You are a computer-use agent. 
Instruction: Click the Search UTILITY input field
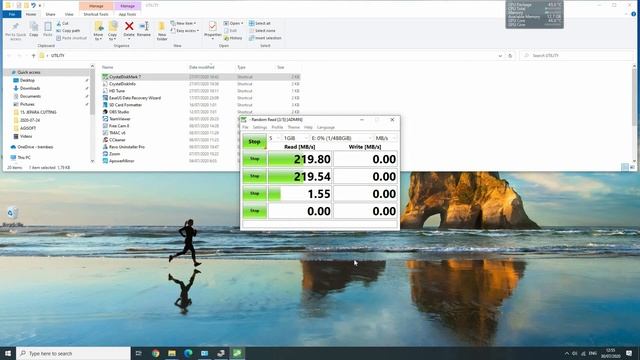pyautogui.click(x=577, y=56)
